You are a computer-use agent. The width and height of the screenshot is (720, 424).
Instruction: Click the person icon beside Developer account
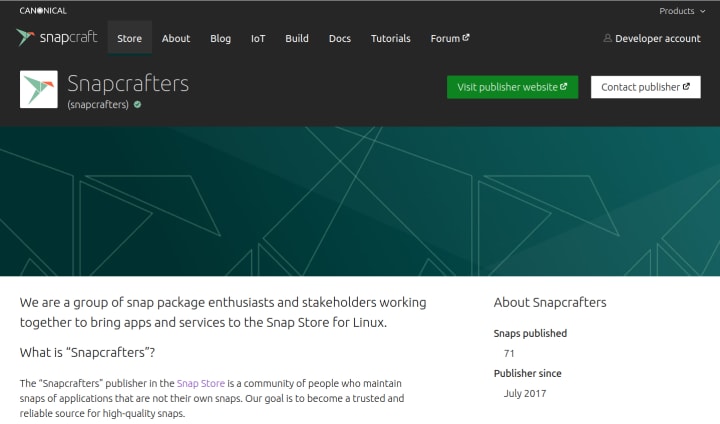coord(608,38)
